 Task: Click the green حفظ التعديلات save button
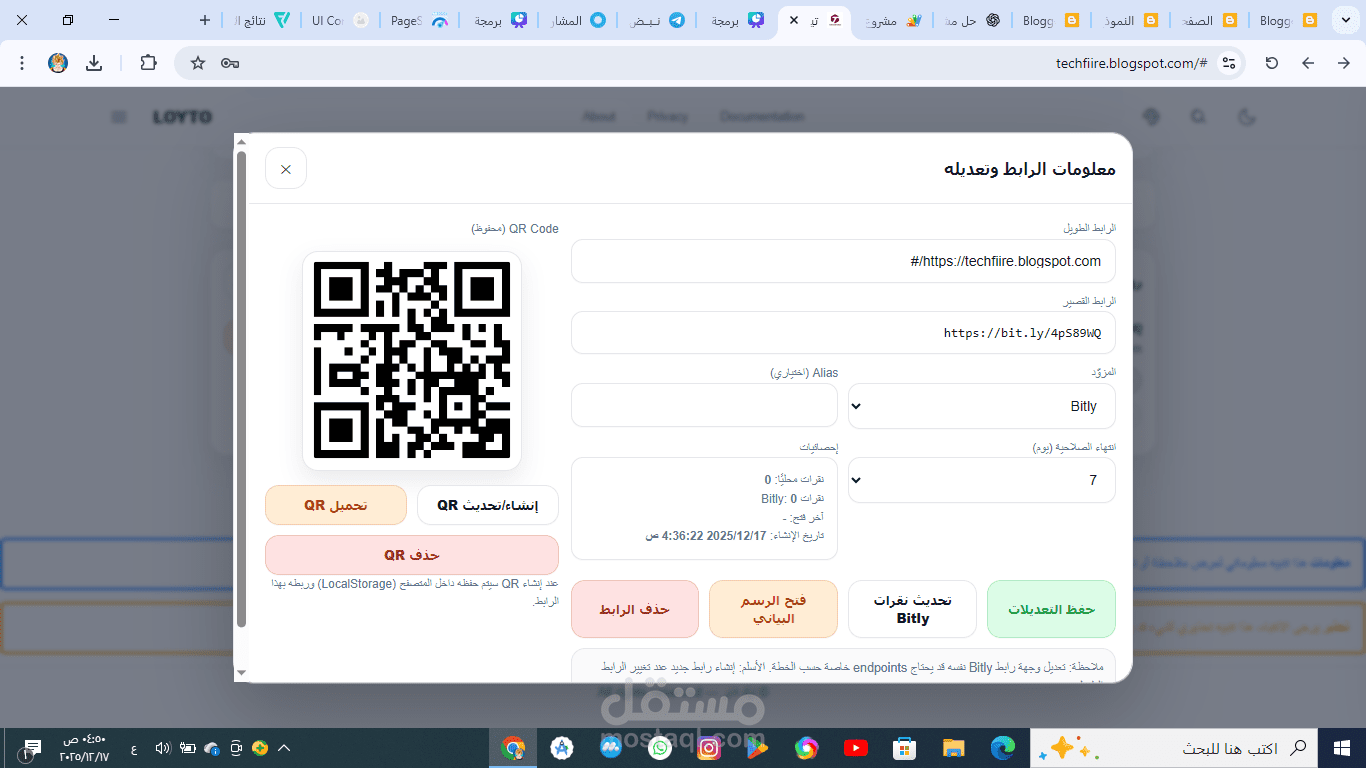pyautogui.click(x=1051, y=609)
